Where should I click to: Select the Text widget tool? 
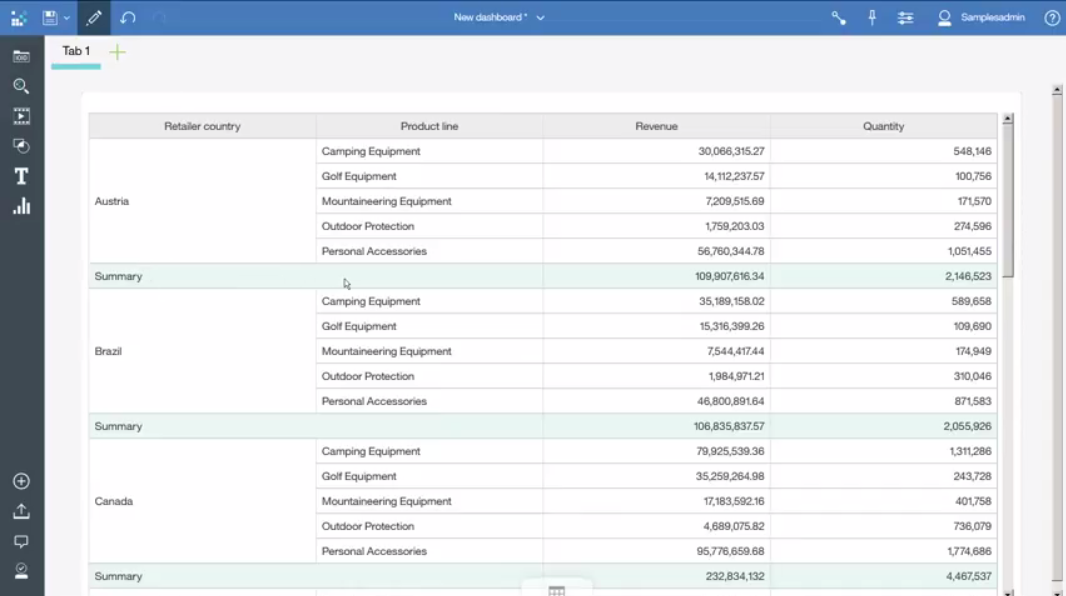(x=21, y=177)
